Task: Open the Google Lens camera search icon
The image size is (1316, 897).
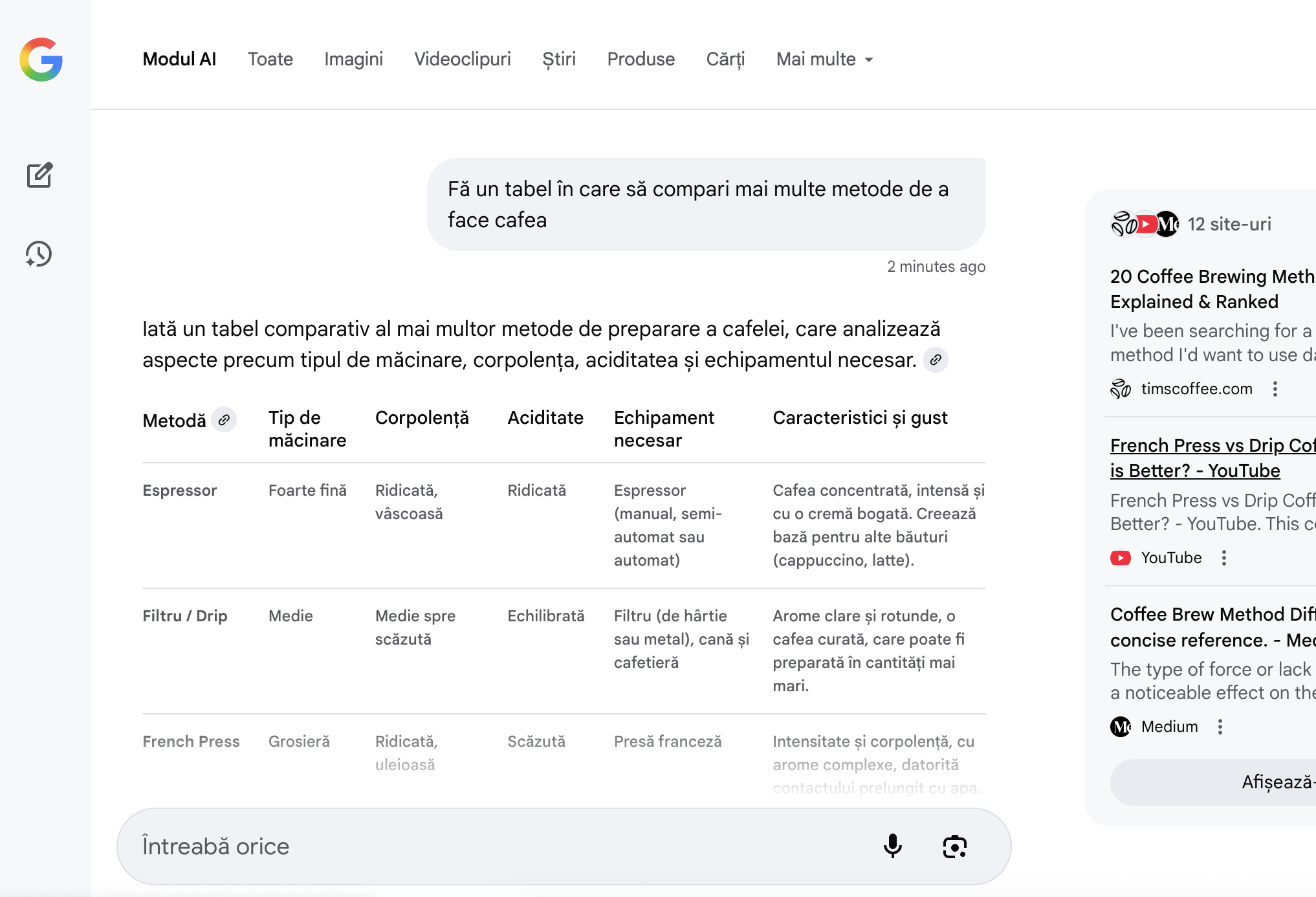Action: pyautogui.click(x=954, y=846)
